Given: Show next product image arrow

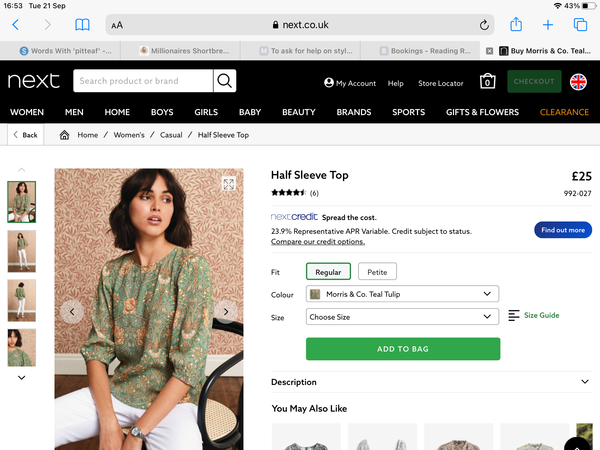Looking at the screenshot, I should (x=226, y=312).
